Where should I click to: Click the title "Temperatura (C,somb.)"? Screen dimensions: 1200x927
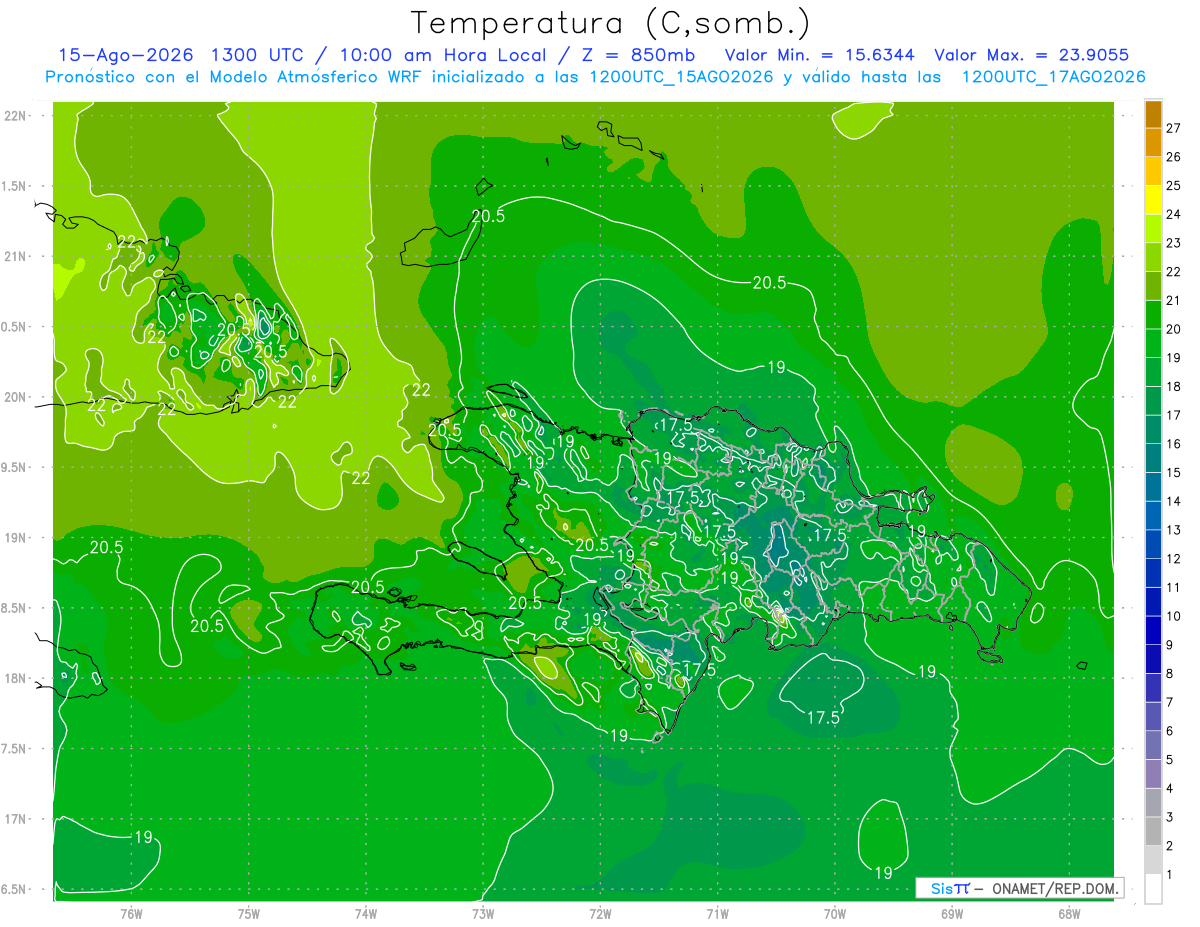pos(611,24)
